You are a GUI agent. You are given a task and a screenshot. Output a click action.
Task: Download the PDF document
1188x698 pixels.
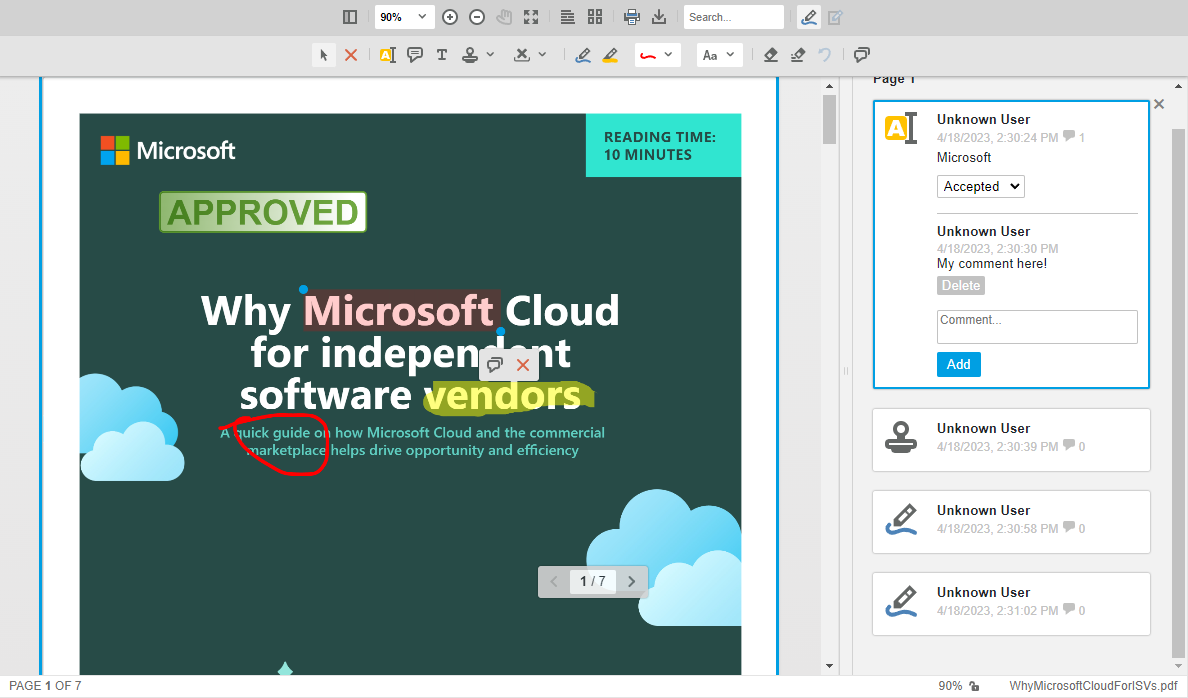coord(659,17)
